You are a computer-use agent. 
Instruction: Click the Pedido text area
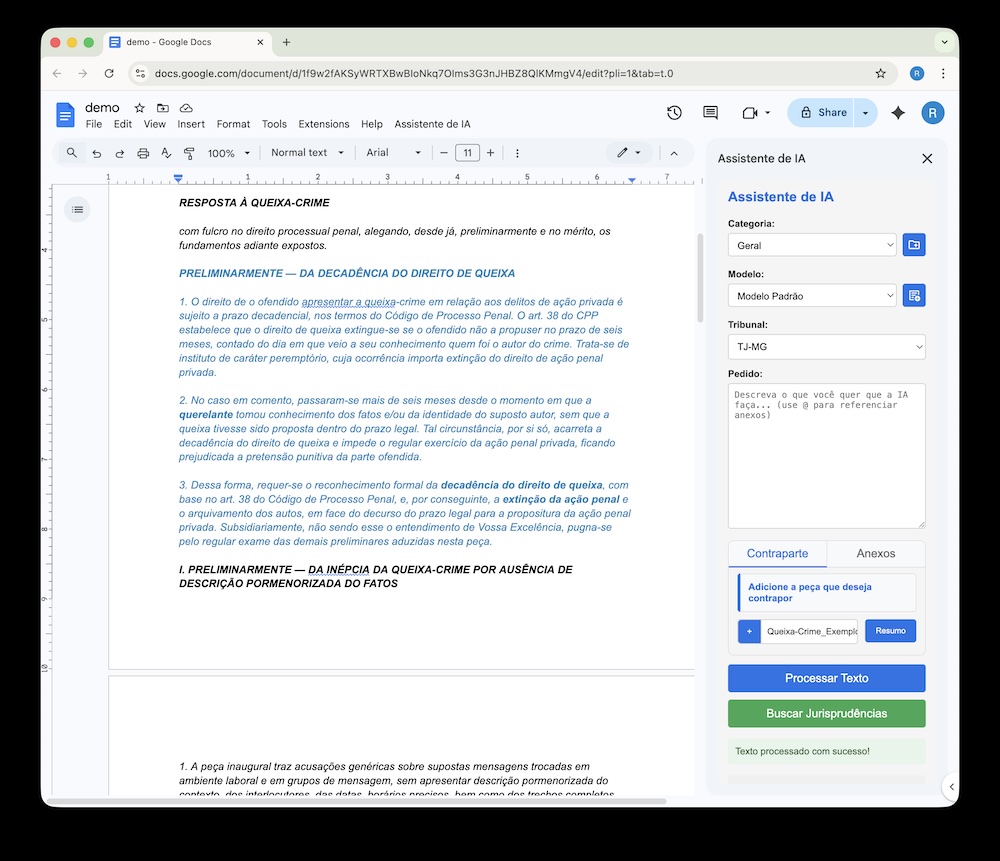pos(826,455)
